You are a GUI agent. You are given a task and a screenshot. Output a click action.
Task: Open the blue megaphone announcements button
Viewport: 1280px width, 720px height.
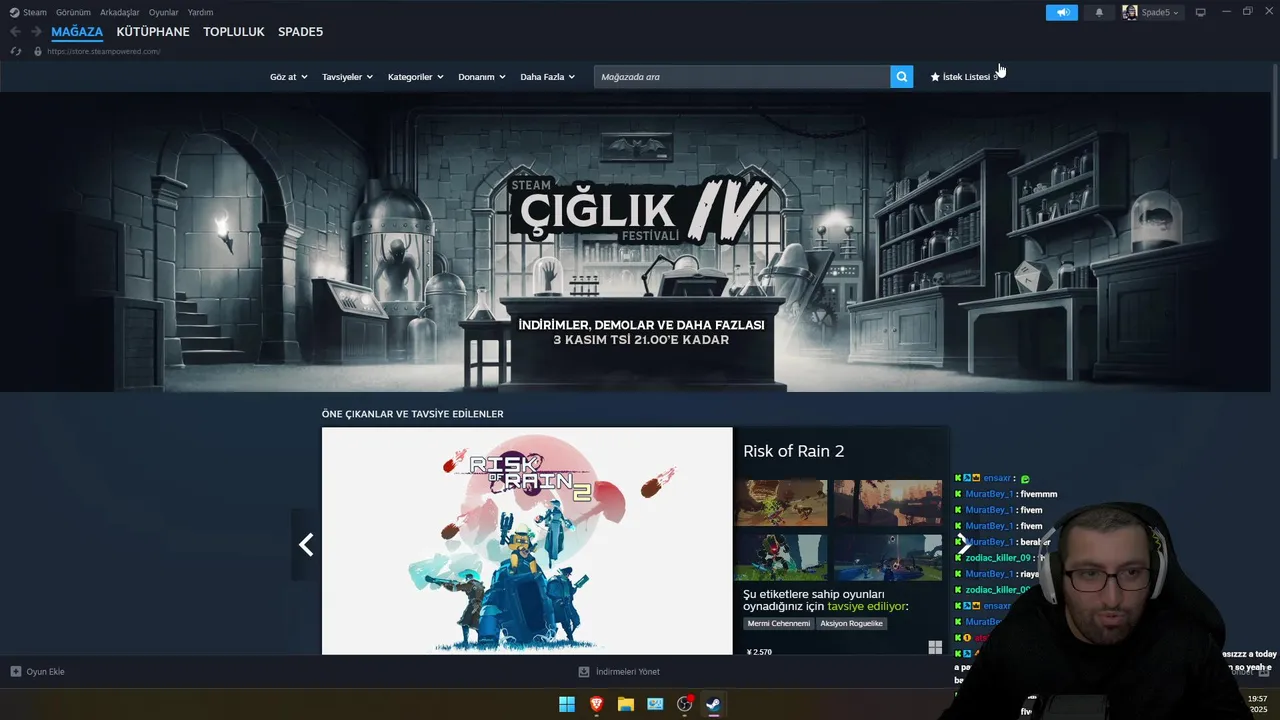point(1062,12)
